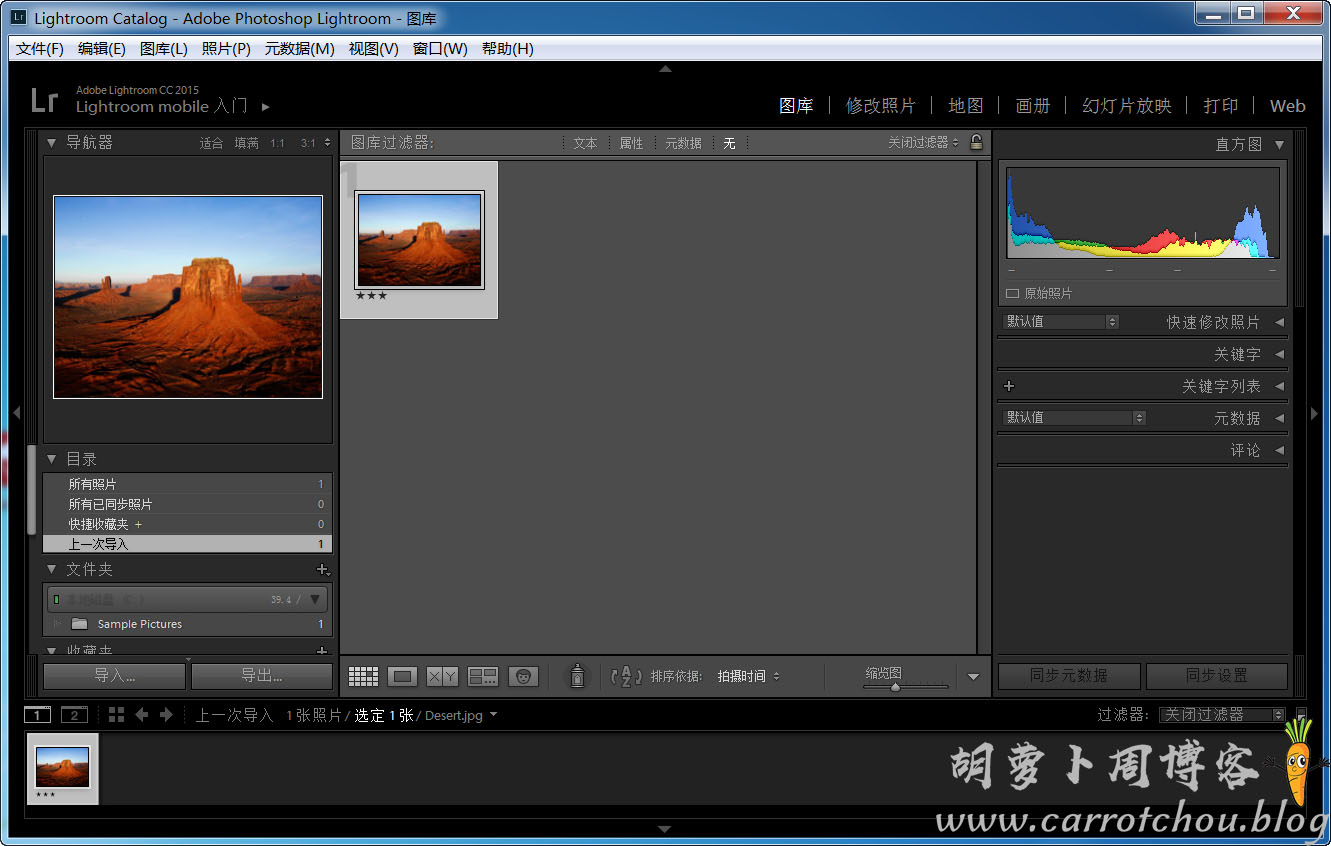This screenshot has height=846, width=1331.
Task: Select 元数据 filter option
Action: pyautogui.click(x=683, y=143)
